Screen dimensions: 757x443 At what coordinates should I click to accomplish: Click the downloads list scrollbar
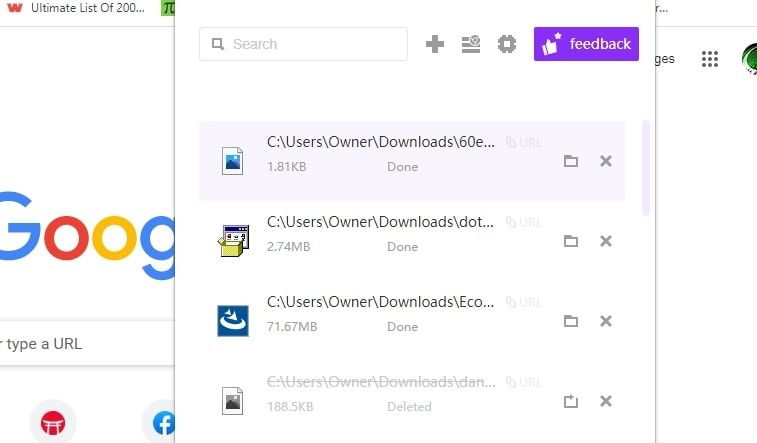[645, 168]
